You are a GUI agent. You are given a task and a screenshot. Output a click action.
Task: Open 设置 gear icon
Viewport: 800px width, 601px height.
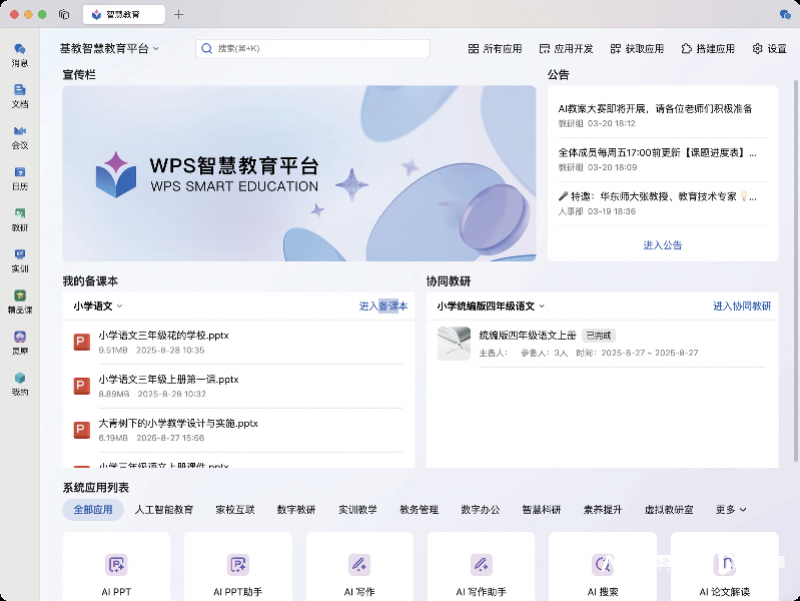point(757,48)
